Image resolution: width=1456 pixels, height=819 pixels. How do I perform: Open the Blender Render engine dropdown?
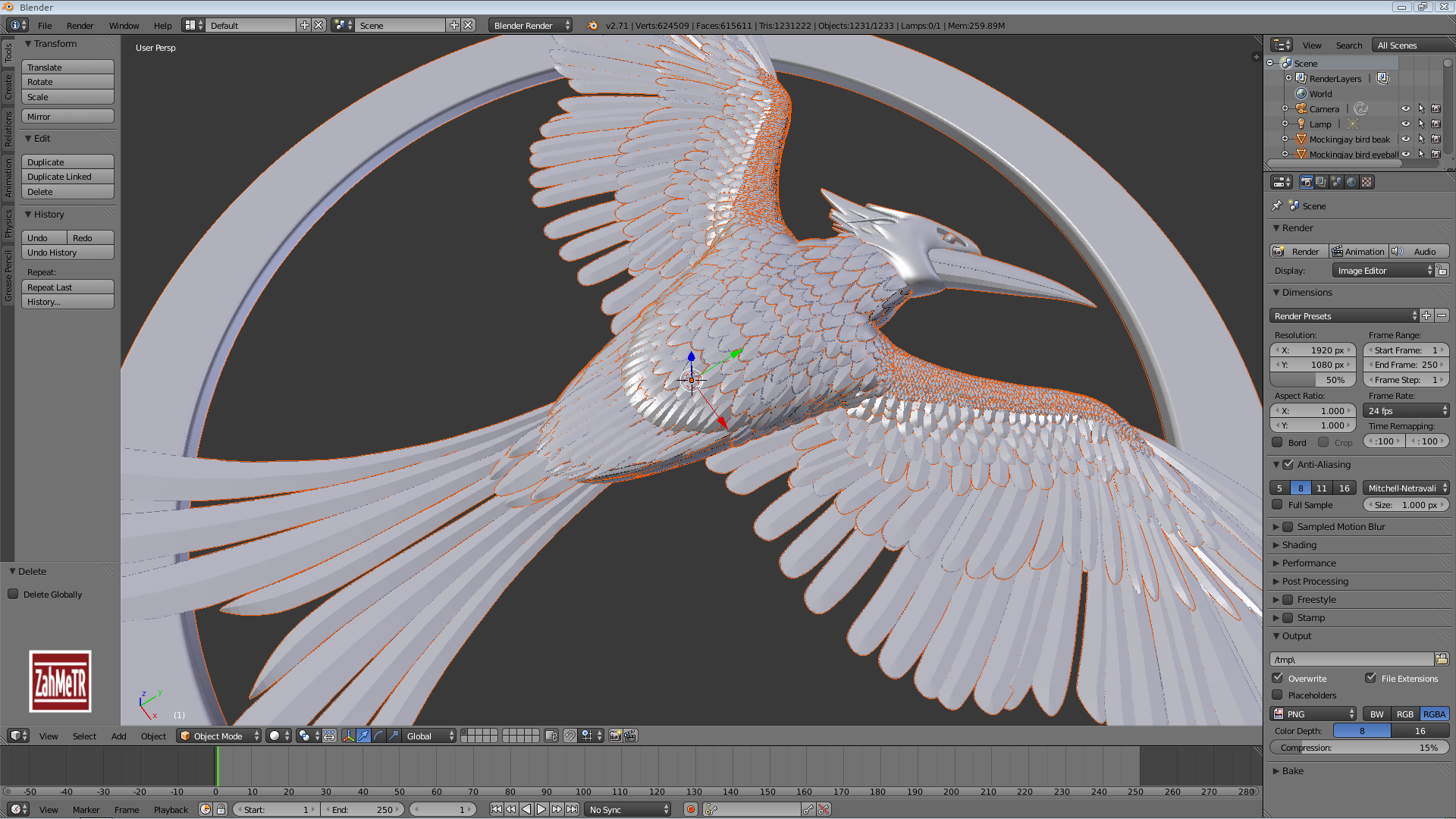pyautogui.click(x=530, y=25)
